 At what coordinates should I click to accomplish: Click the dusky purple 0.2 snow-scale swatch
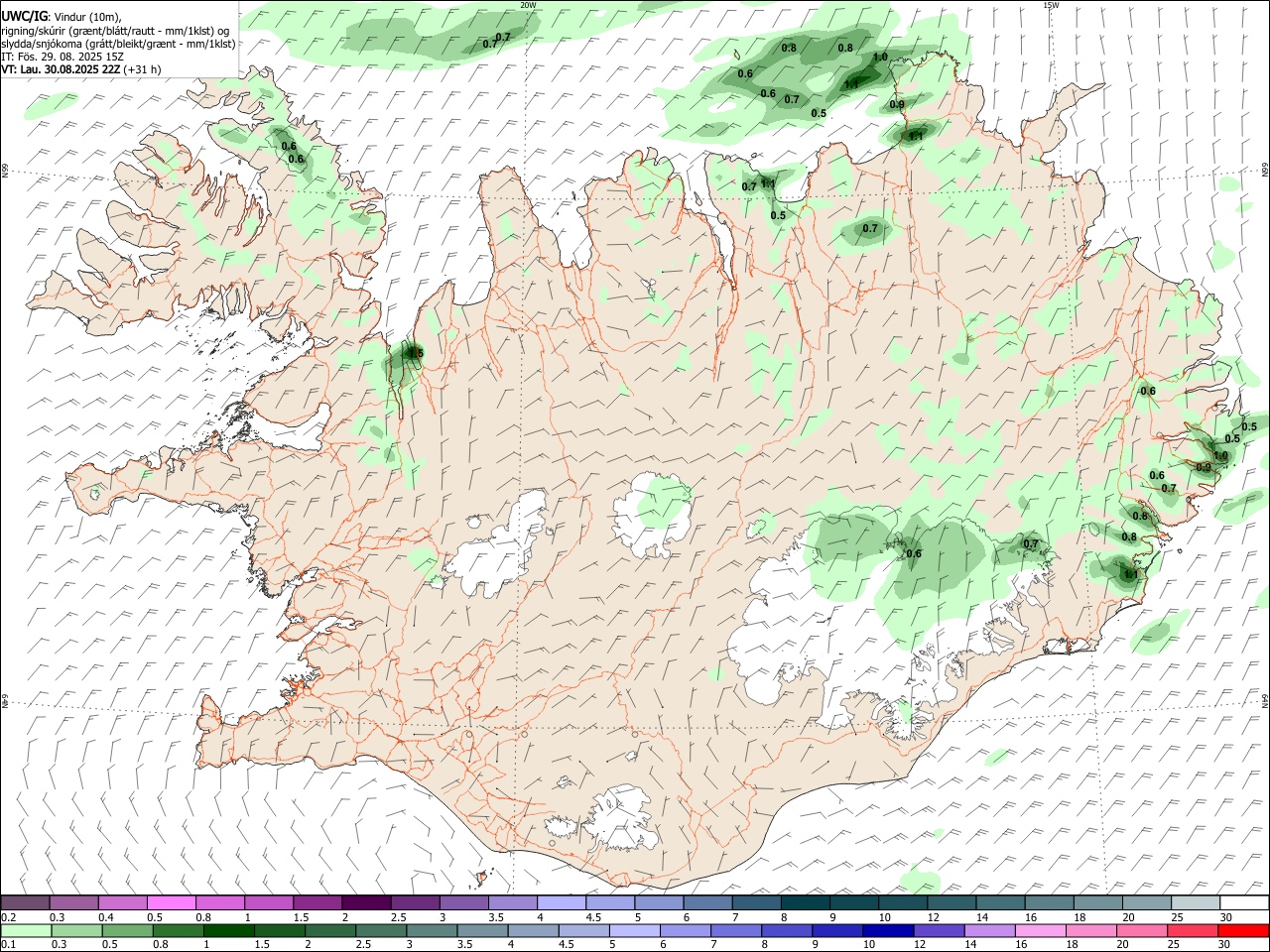[x=26, y=902]
